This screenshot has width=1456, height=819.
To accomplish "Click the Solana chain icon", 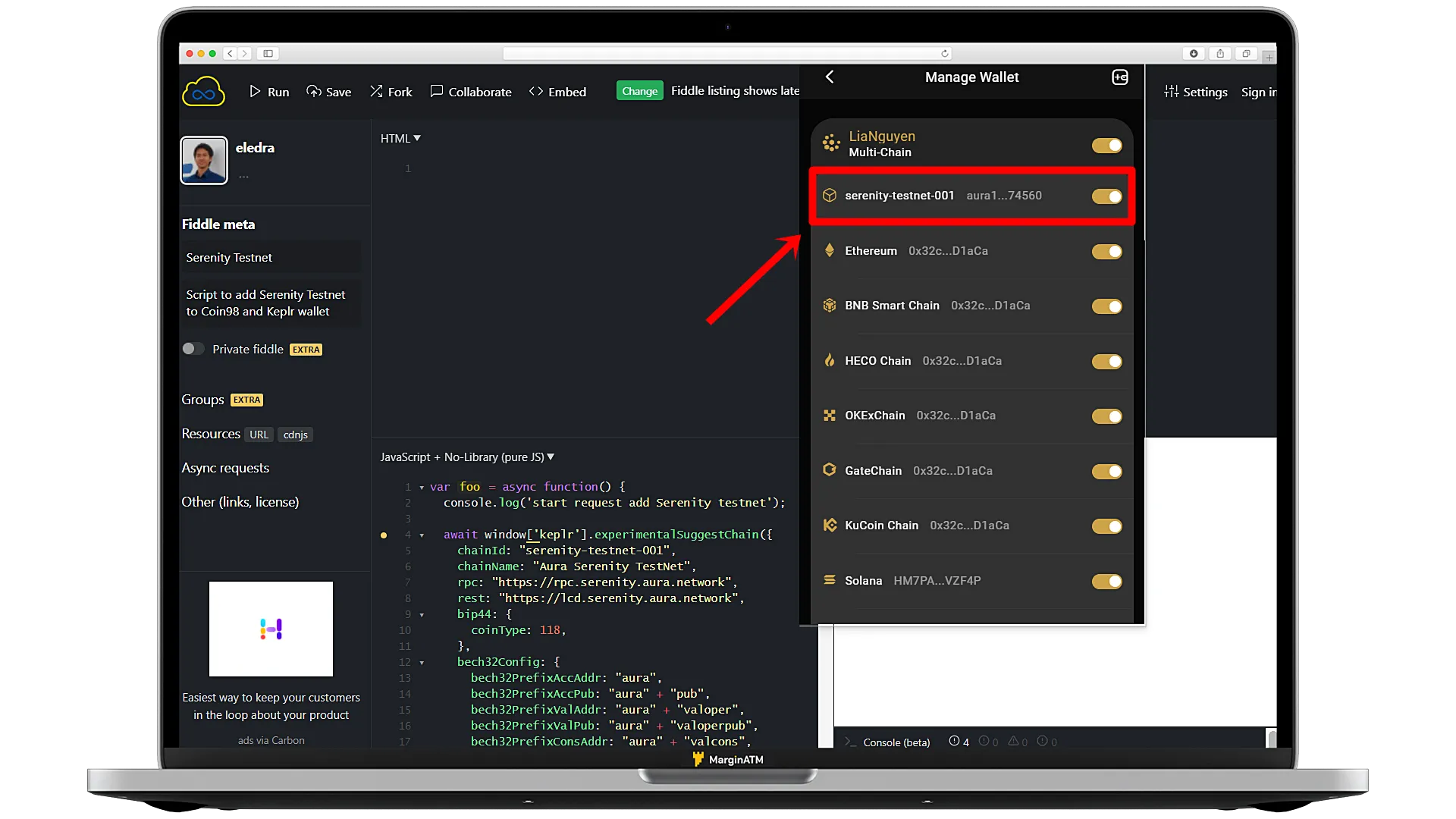I will [x=830, y=580].
